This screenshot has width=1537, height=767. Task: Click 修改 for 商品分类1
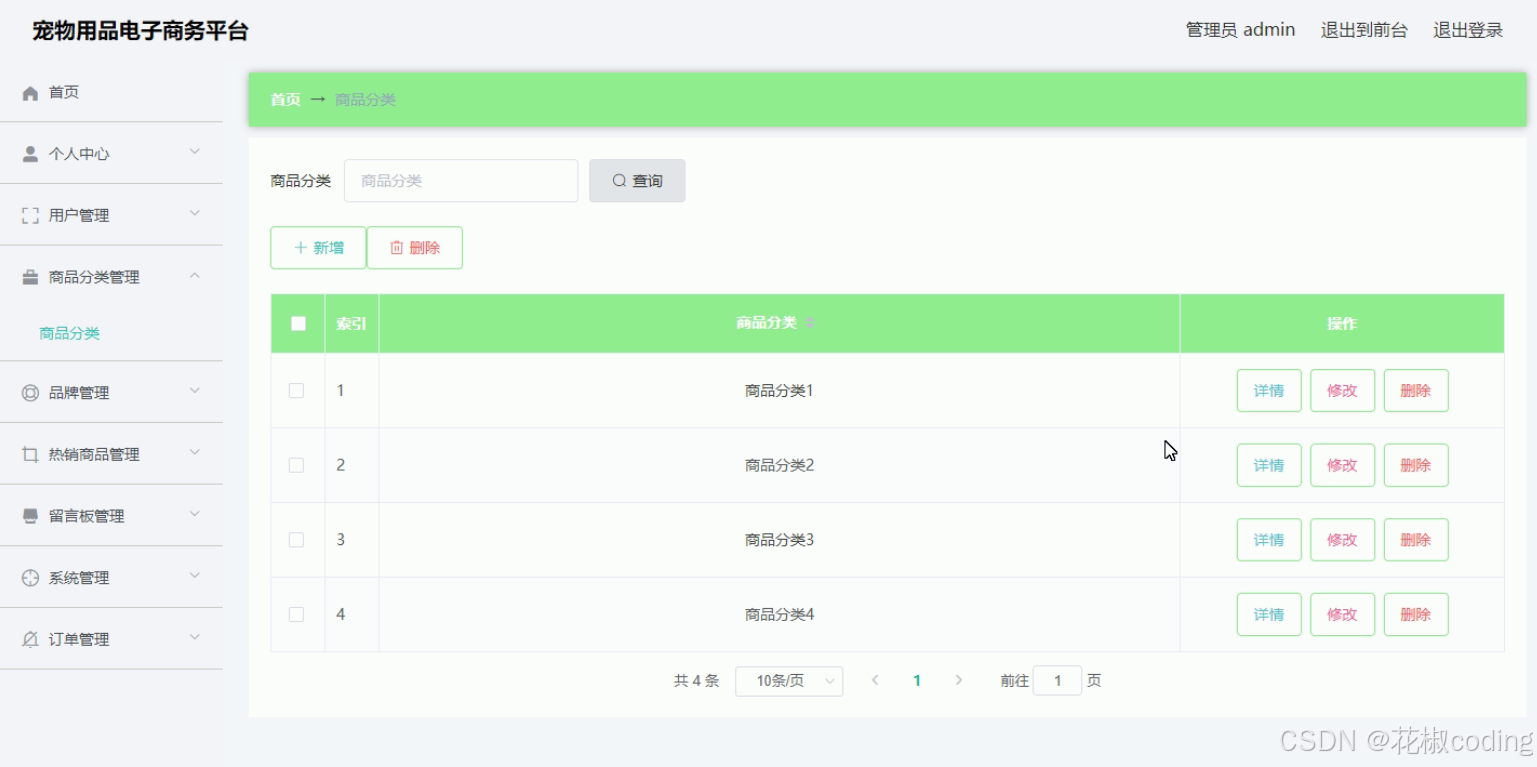[1342, 391]
